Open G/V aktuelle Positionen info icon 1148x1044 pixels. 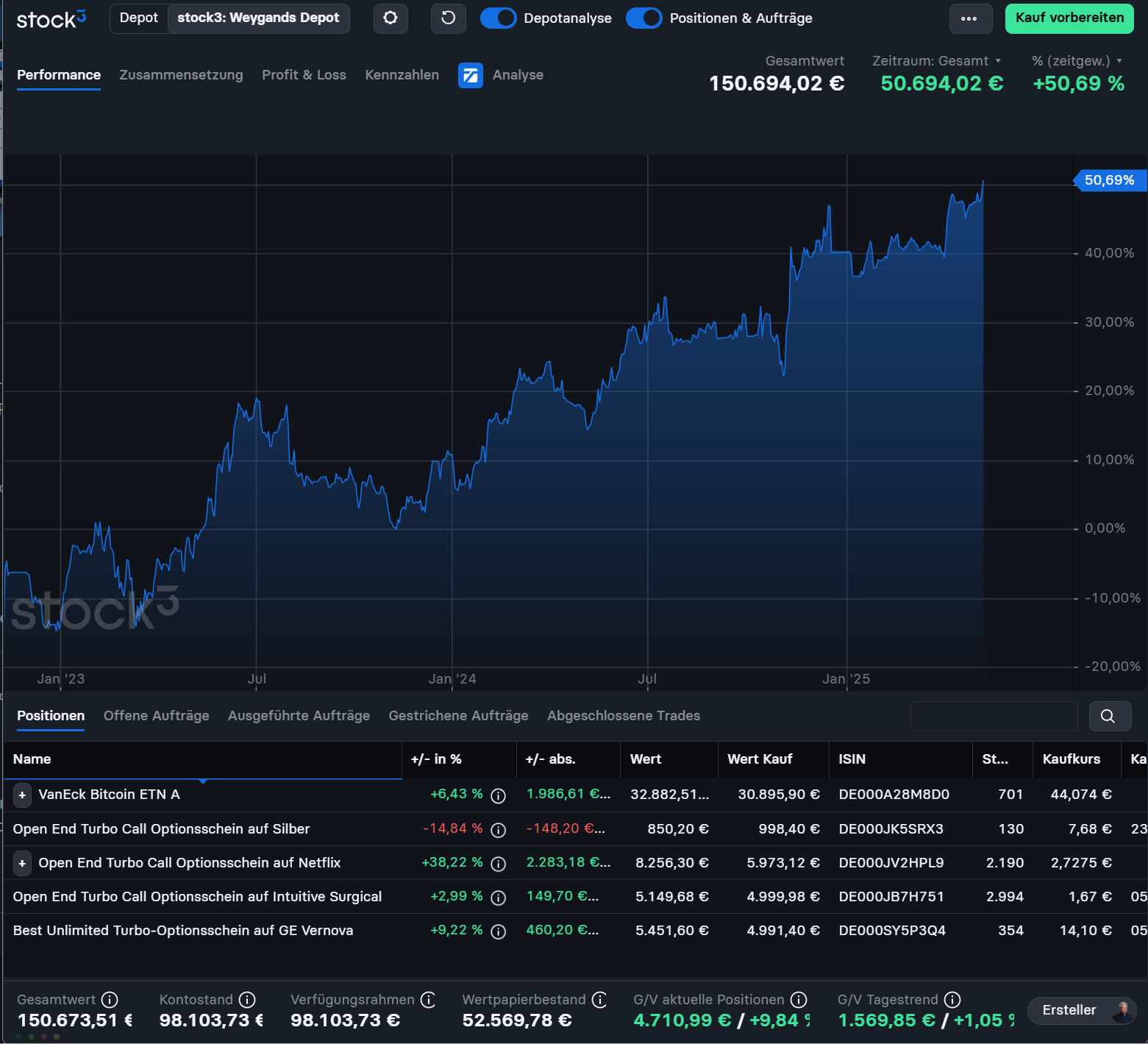(799, 999)
